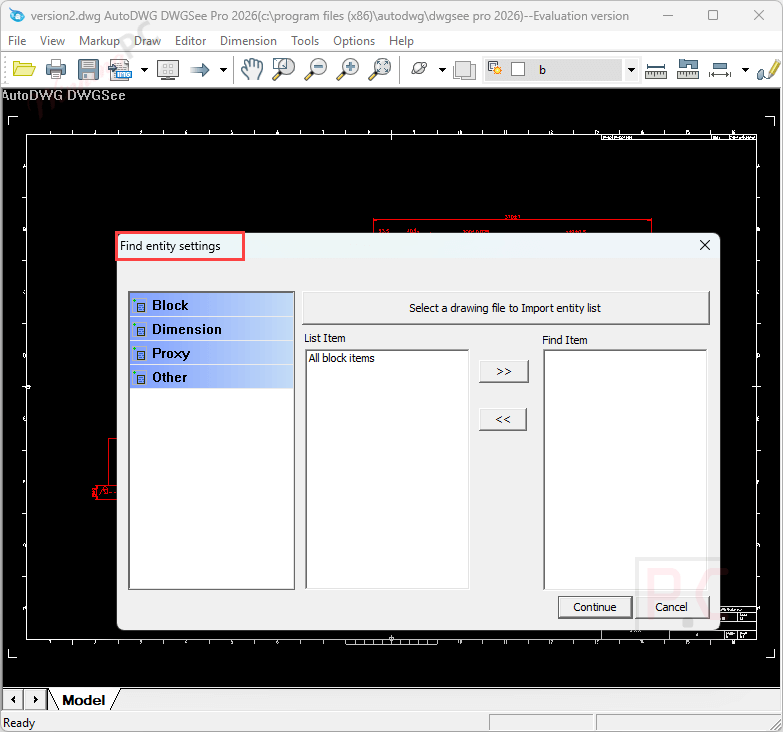This screenshot has width=783, height=732.
Task: Click the Dimension row's list icon
Action: 140,330
